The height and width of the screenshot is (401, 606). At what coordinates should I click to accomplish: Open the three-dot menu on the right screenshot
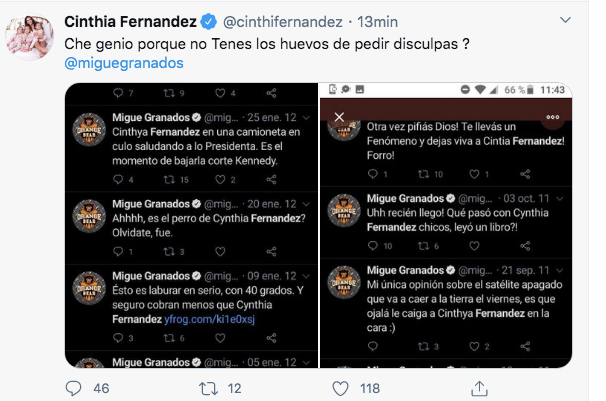pos(552,116)
